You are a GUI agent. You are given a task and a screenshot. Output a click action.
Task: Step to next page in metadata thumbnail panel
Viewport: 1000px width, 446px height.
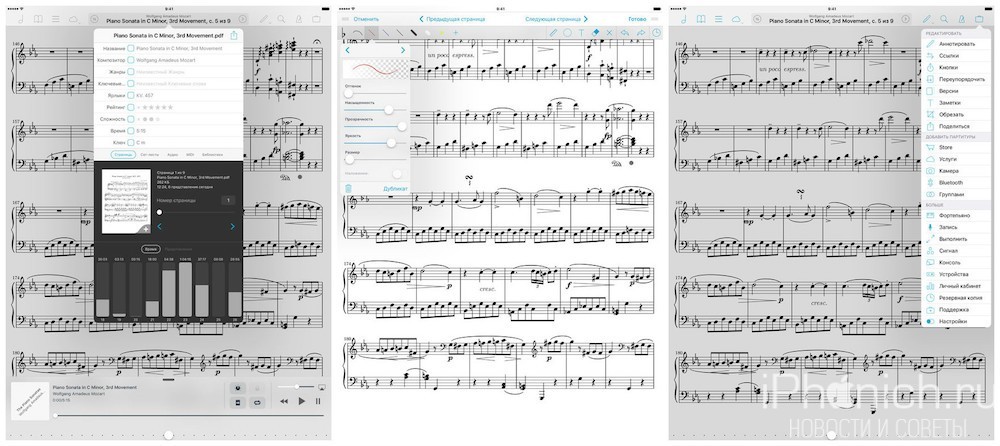232,227
